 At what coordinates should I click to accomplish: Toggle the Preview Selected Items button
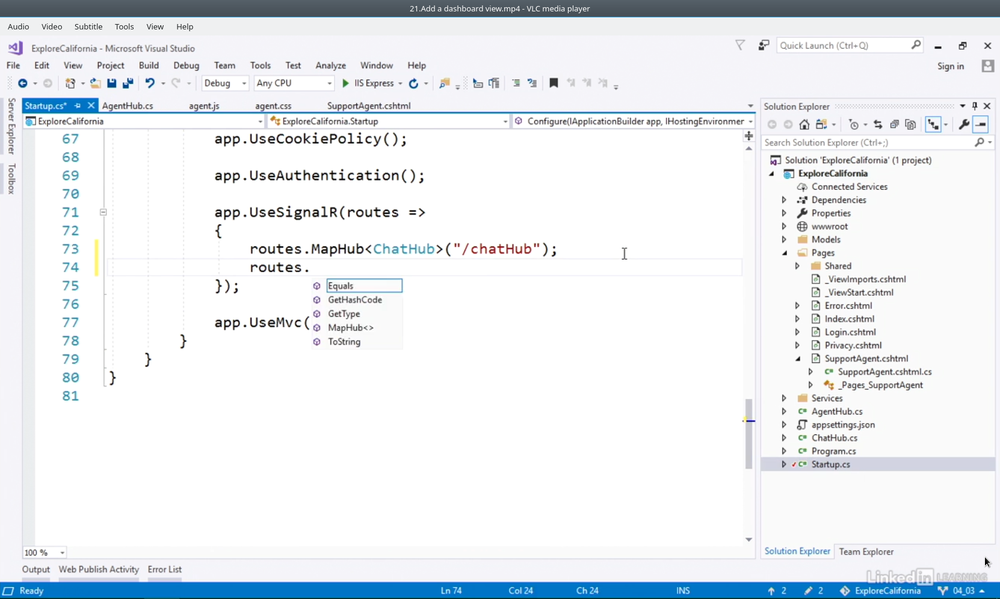(981, 125)
